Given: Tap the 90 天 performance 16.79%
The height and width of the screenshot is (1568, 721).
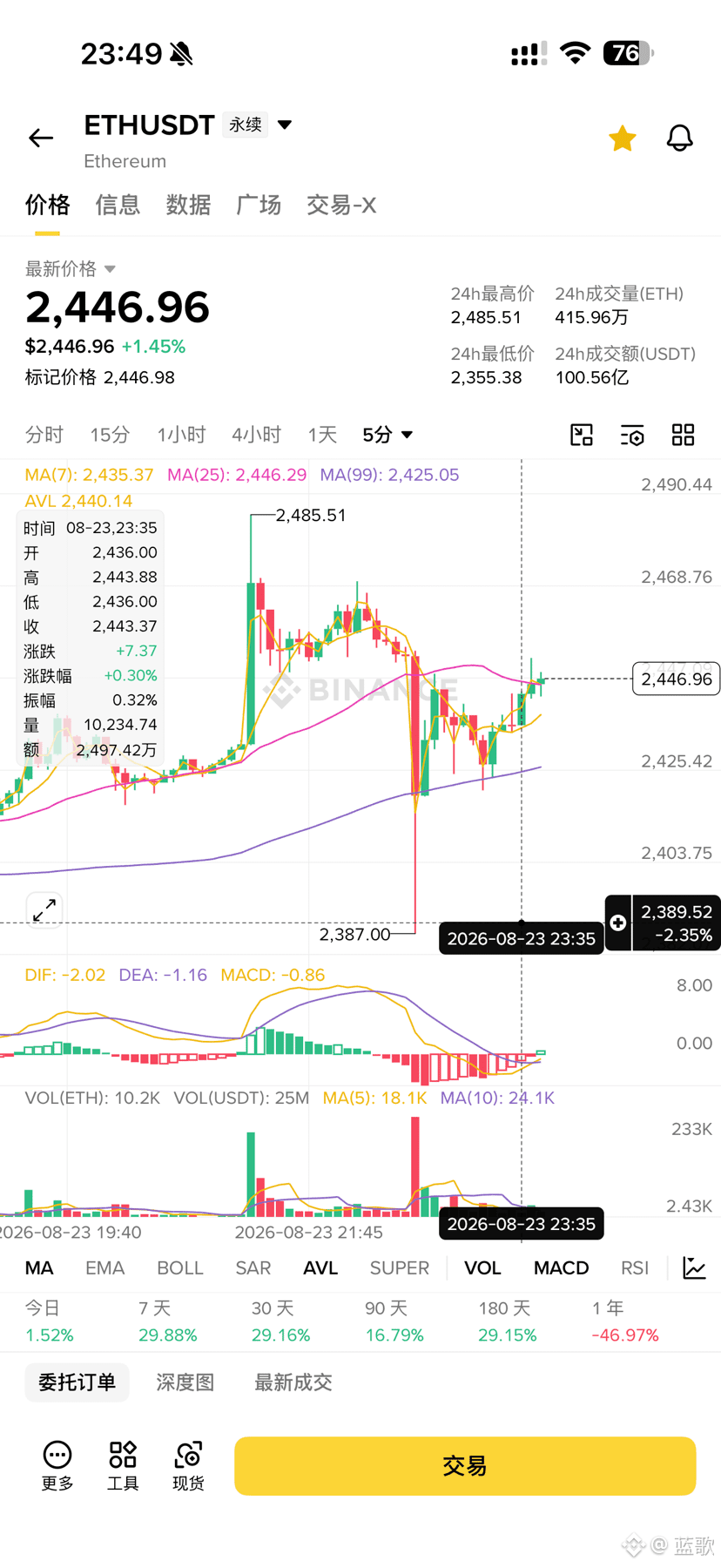Looking at the screenshot, I should 394,1335.
